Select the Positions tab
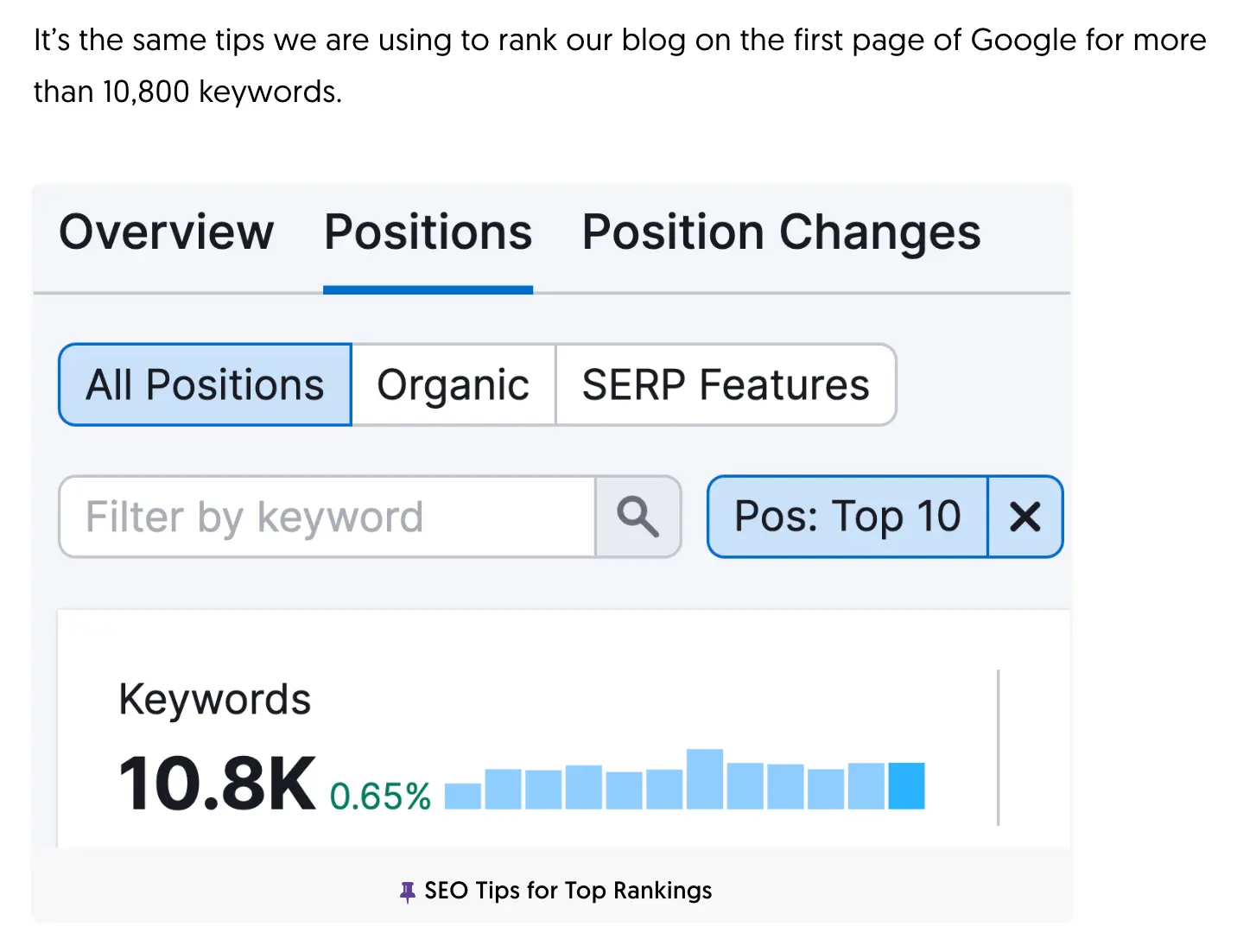1256x952 pixels. (x=428, y=232)
